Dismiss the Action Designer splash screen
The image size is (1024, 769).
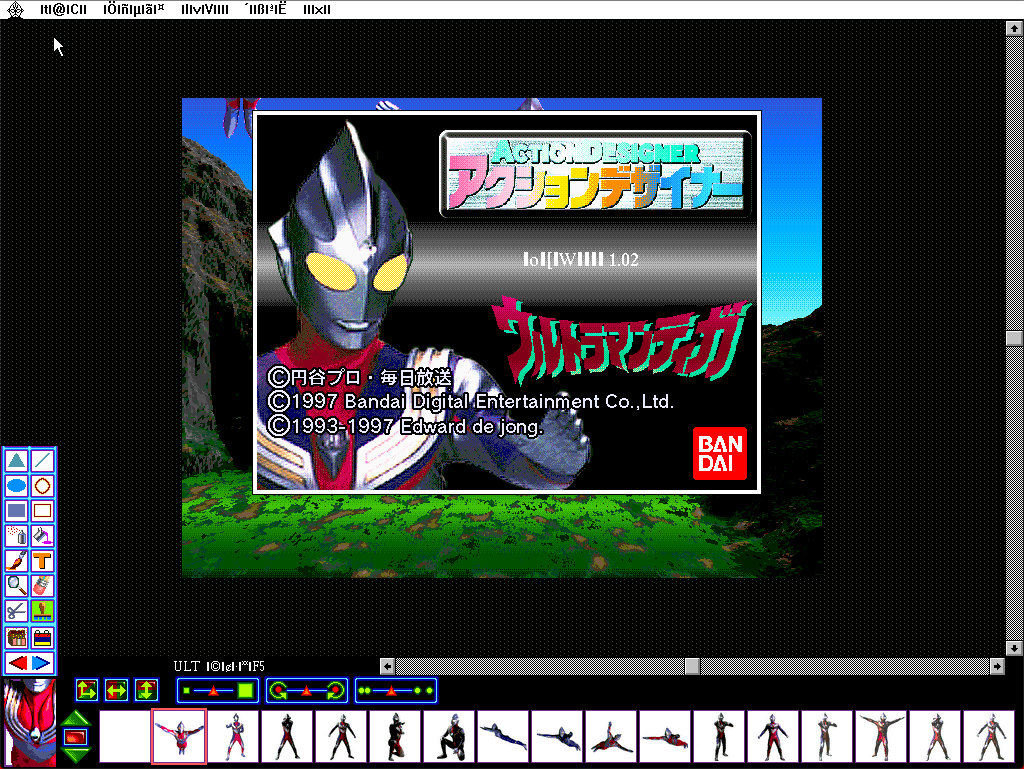(x=507, y=302)
